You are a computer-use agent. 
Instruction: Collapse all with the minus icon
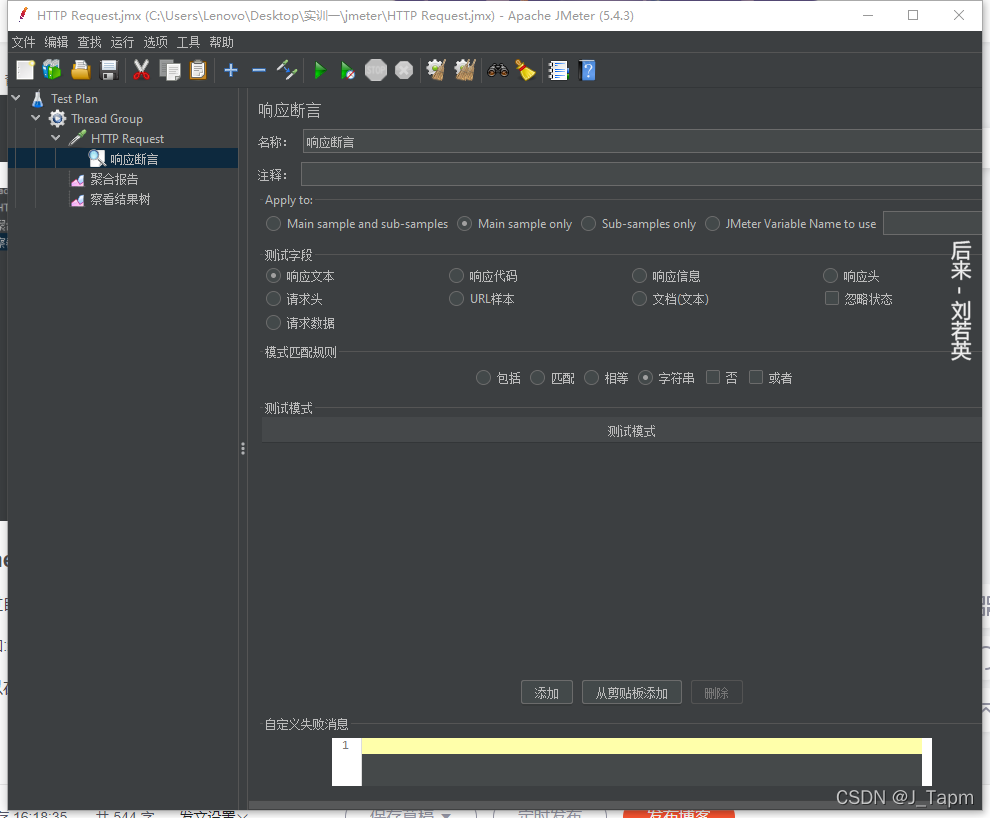click(259, 70)
